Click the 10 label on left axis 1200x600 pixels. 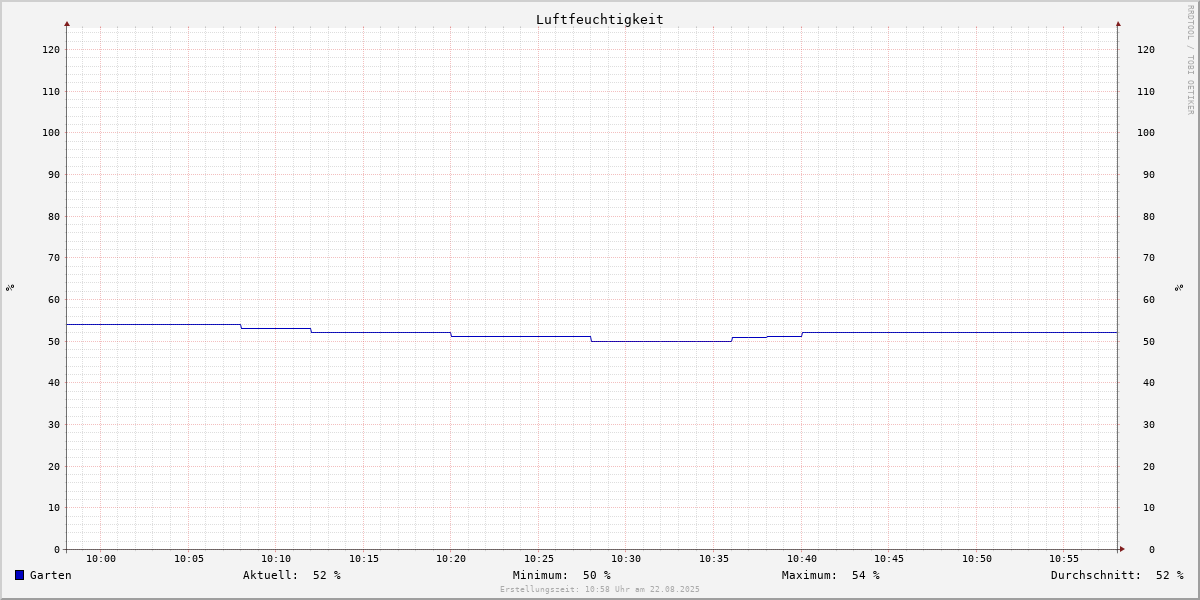pyautogui.click(x=54, y=507)
